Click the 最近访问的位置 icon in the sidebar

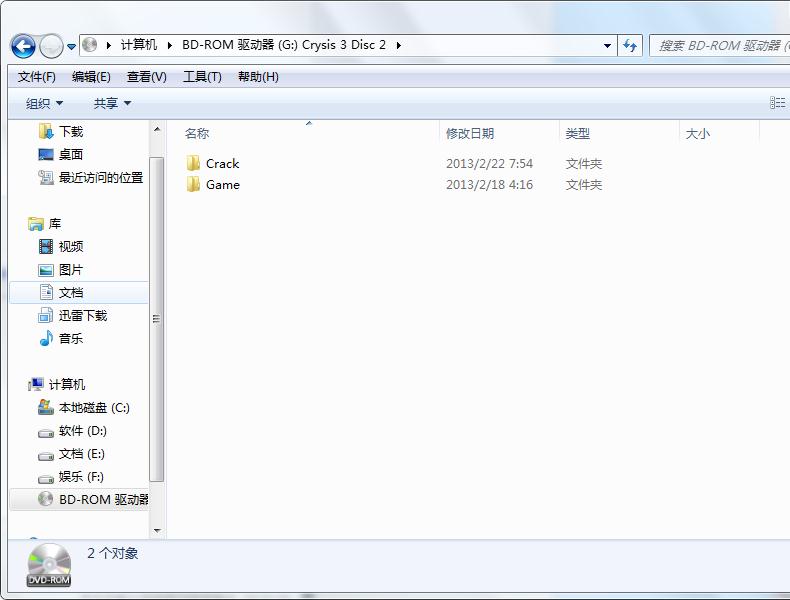46,177
